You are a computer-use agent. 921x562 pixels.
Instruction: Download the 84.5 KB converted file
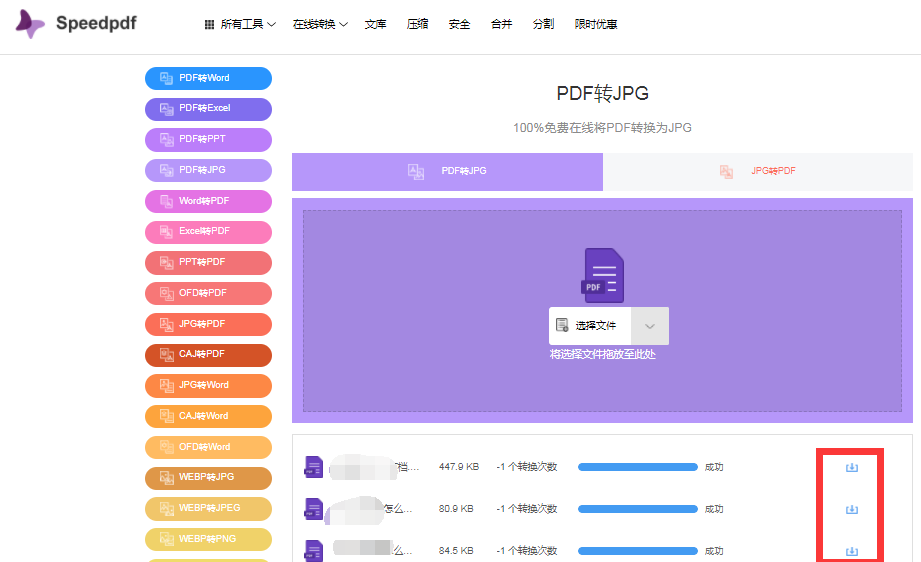(852, 551)
